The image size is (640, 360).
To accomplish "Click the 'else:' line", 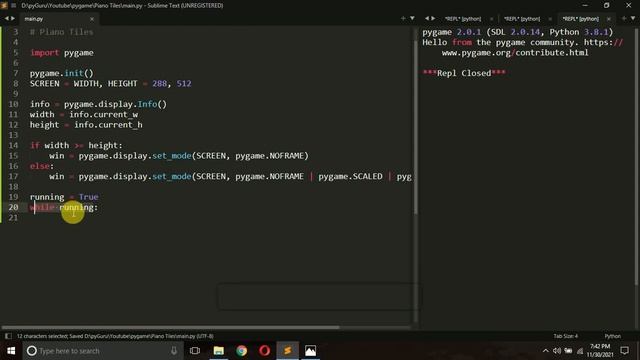I will (x=42, y=166).
